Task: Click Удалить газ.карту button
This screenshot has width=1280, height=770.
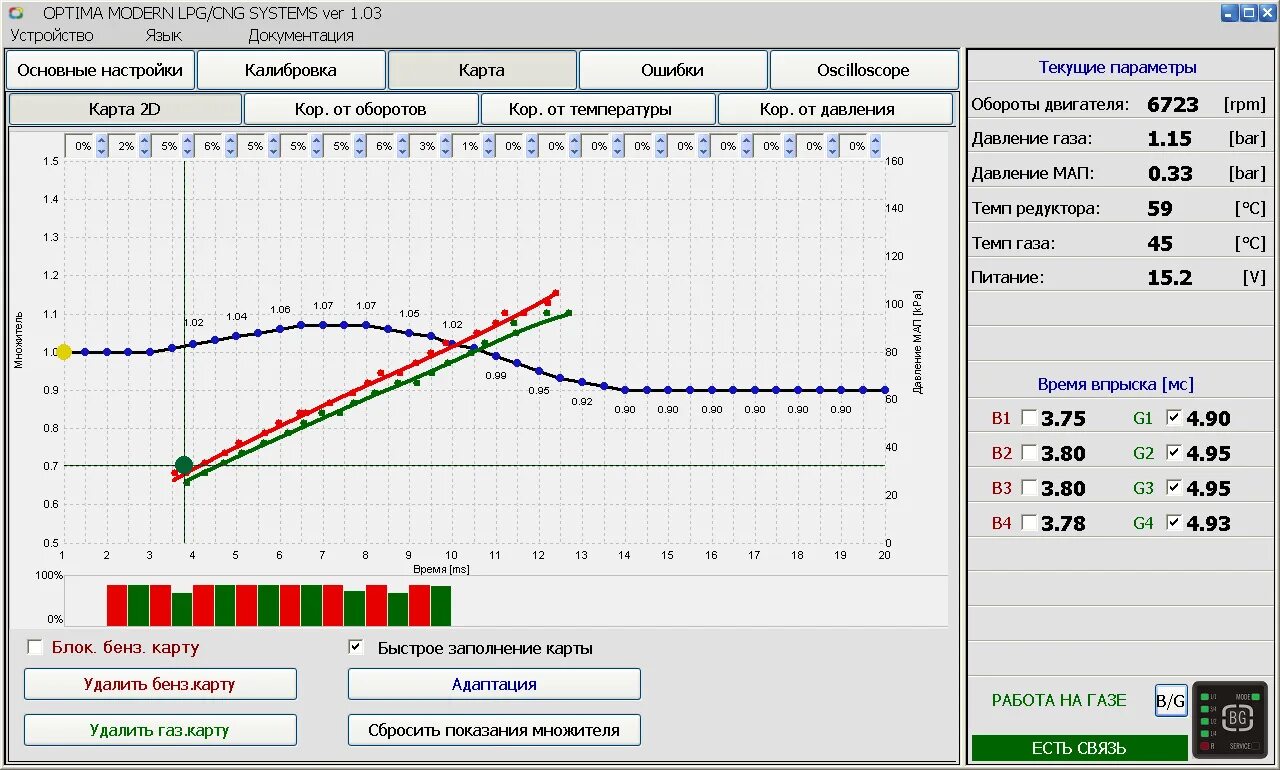Action: pyautogui.click(x=160, y=730)
